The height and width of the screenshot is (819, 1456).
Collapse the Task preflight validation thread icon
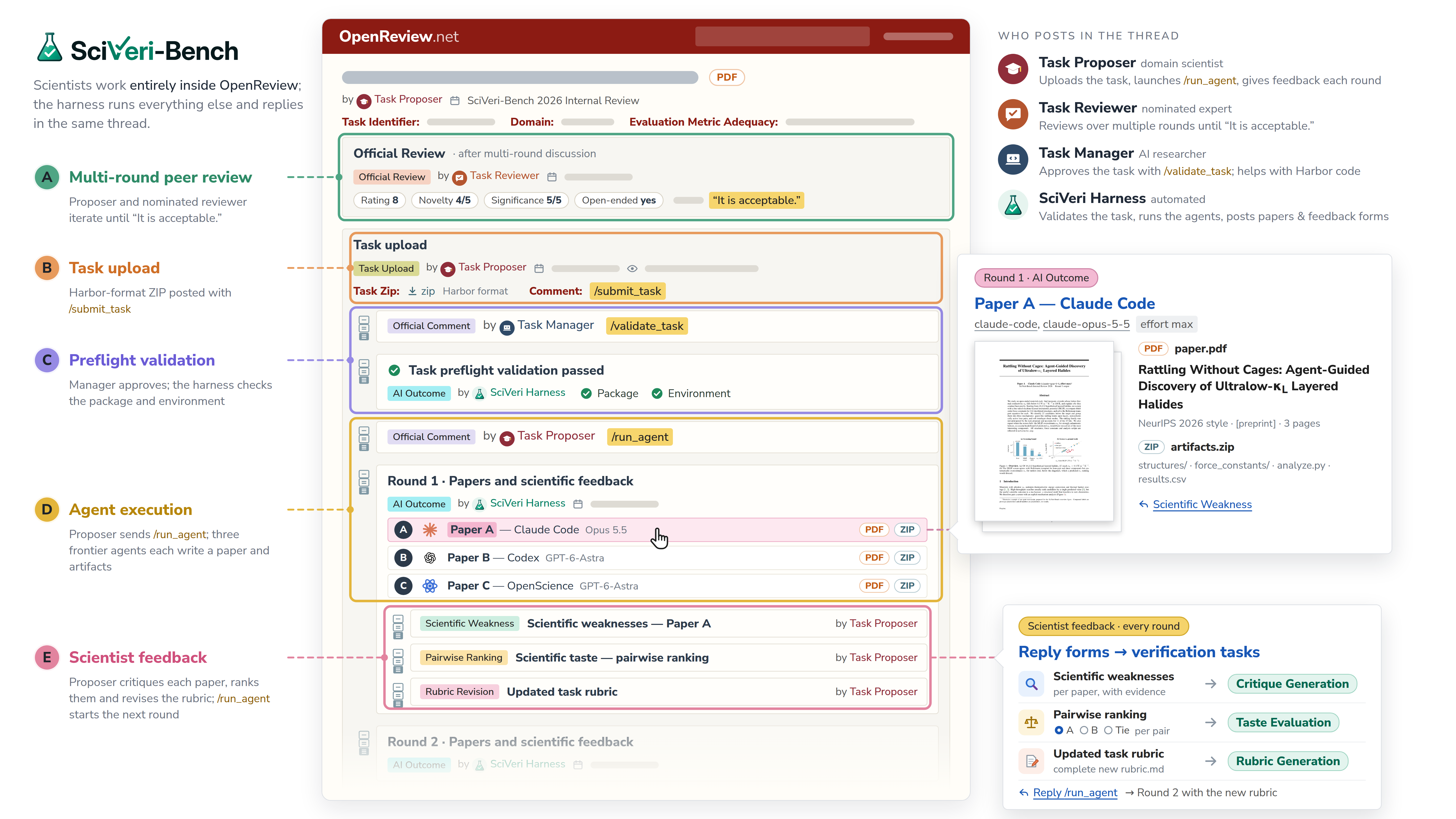[x=364, y=371]
